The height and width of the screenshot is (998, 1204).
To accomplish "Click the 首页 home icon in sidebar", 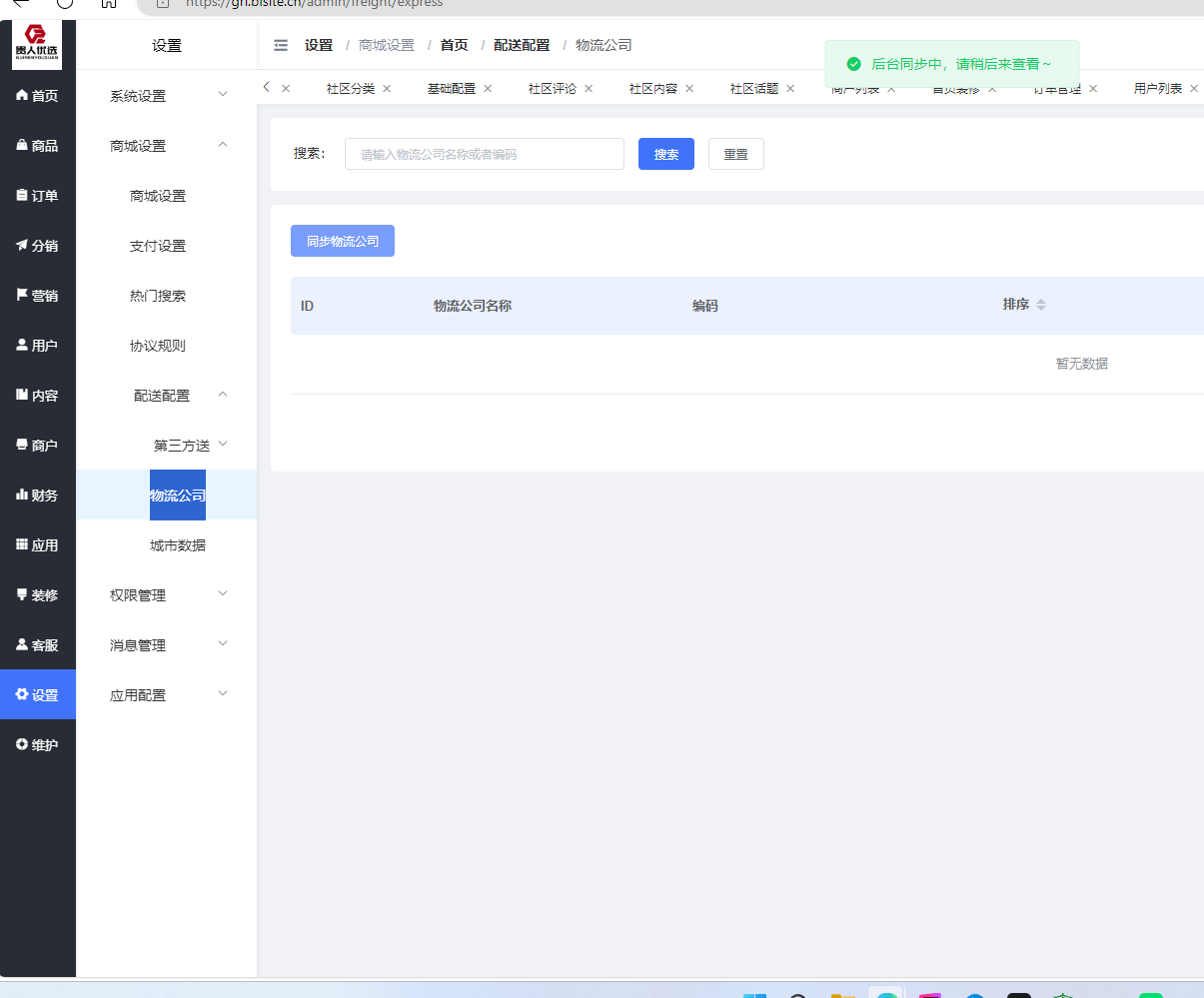I will pos(22,96).
